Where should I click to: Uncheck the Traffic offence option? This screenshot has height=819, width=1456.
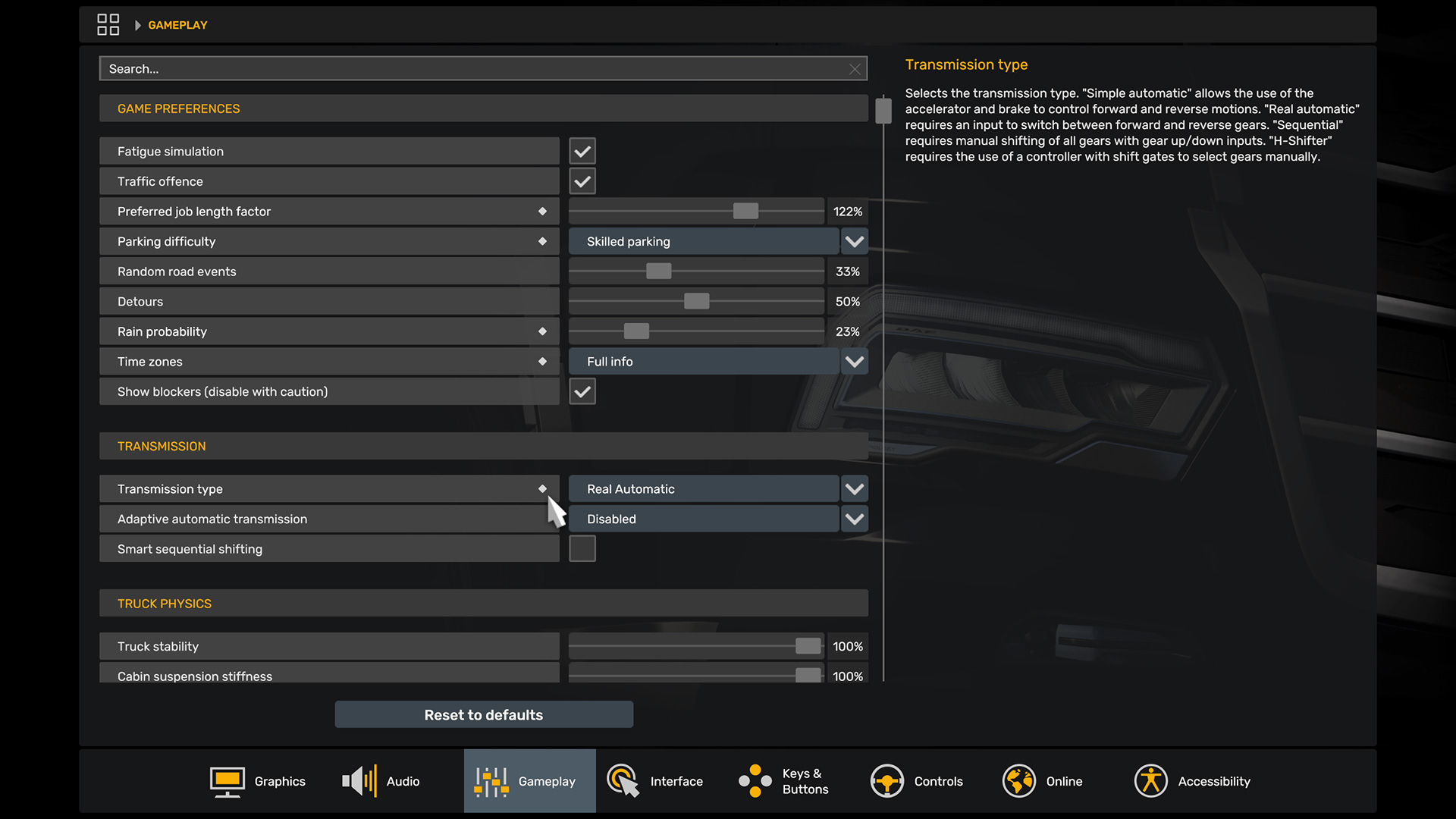[x=582, y=182]
